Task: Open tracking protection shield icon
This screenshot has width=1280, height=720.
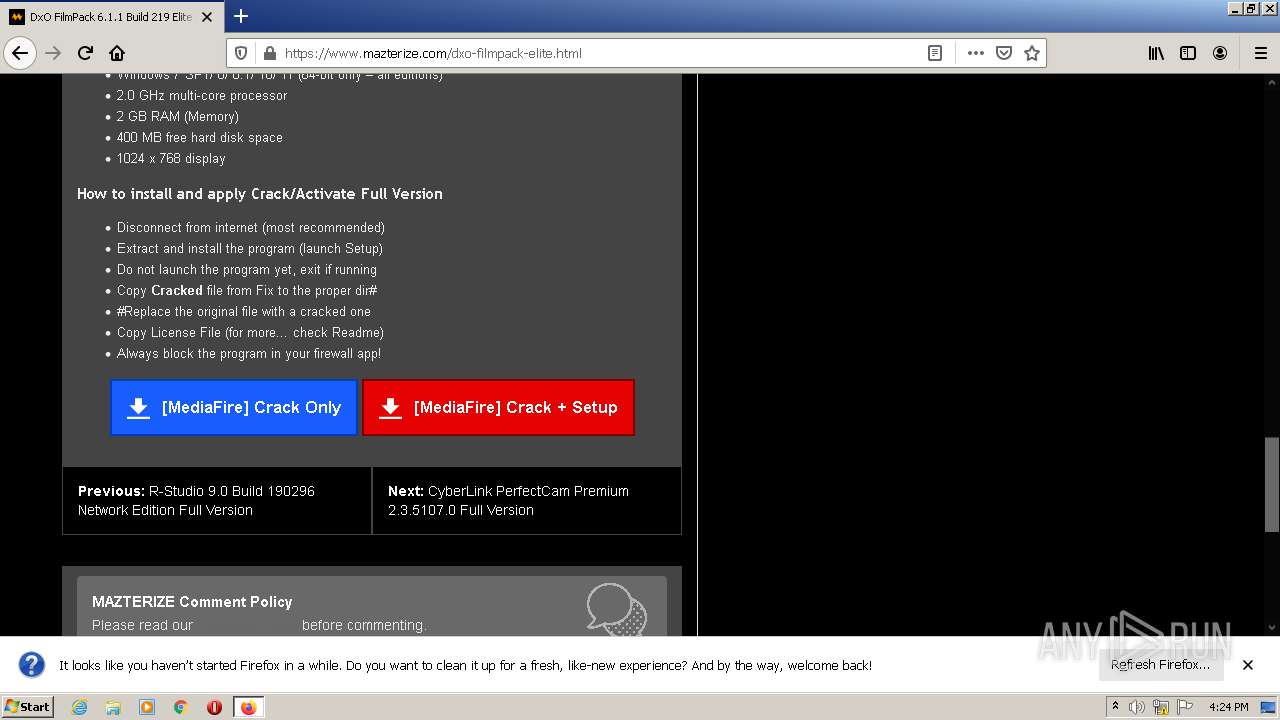Action: click(x=240, y=53)
